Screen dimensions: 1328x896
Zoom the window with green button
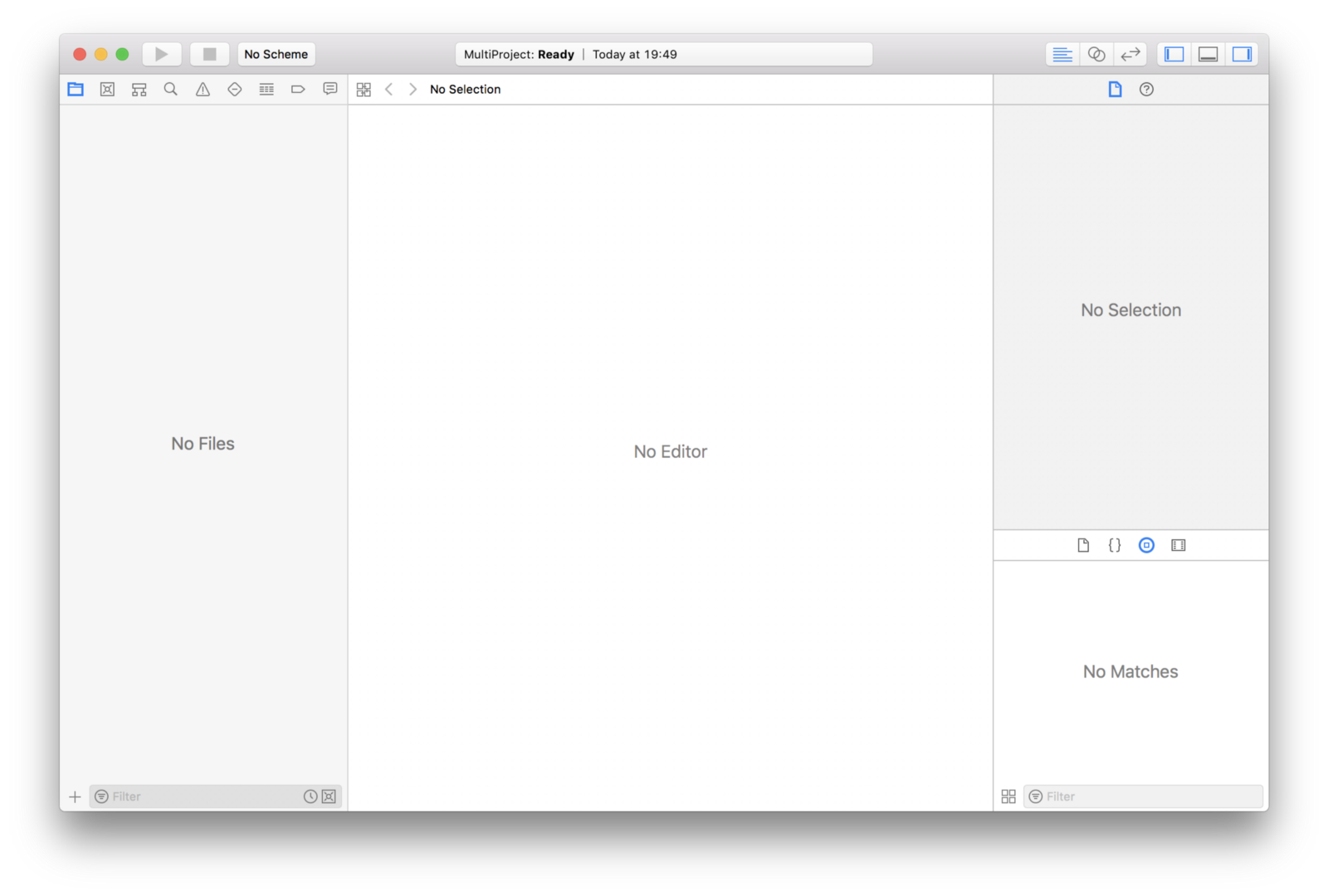click(x=122, y=54)
